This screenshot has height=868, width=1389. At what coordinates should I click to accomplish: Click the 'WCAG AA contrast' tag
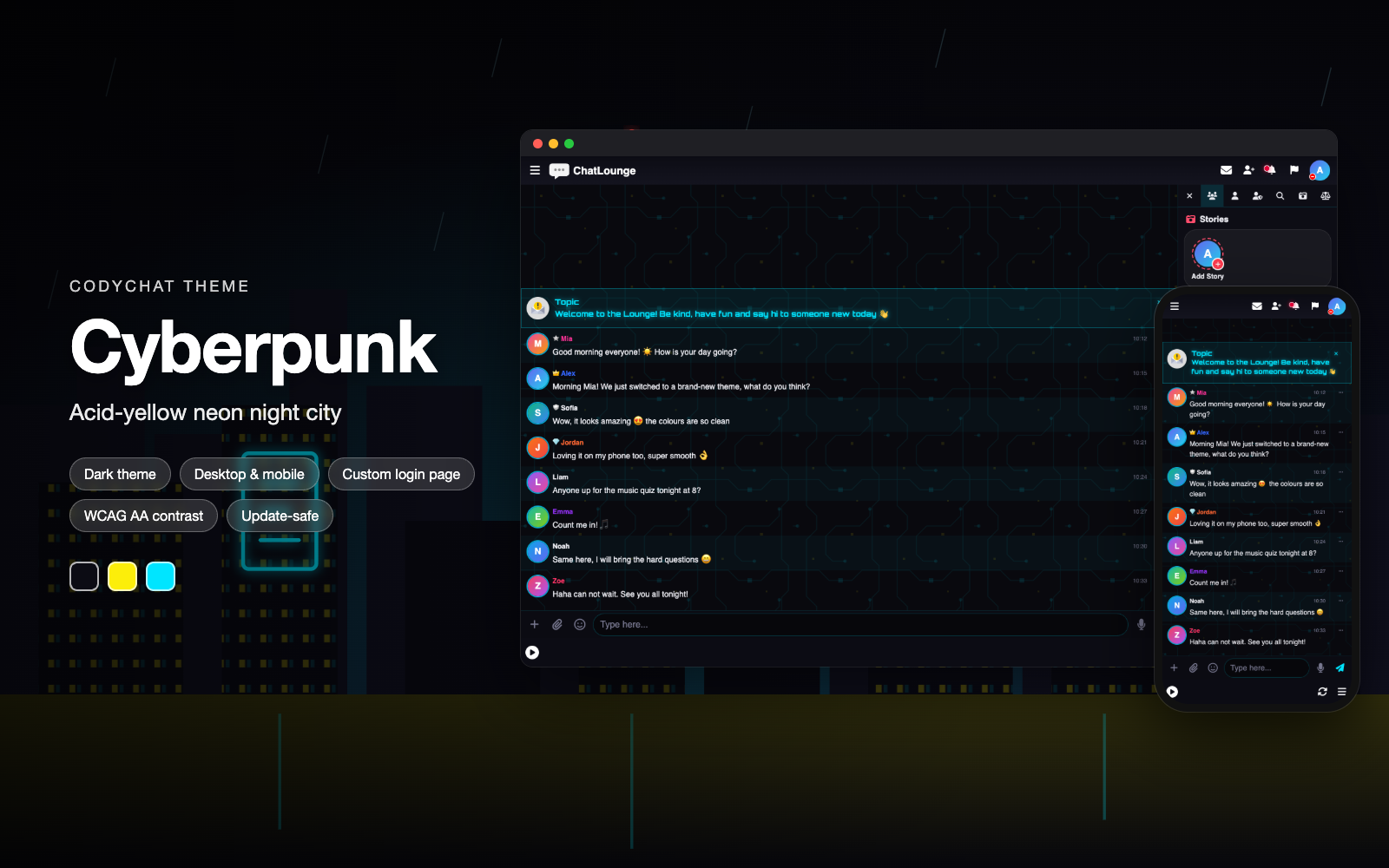(143, 516)
